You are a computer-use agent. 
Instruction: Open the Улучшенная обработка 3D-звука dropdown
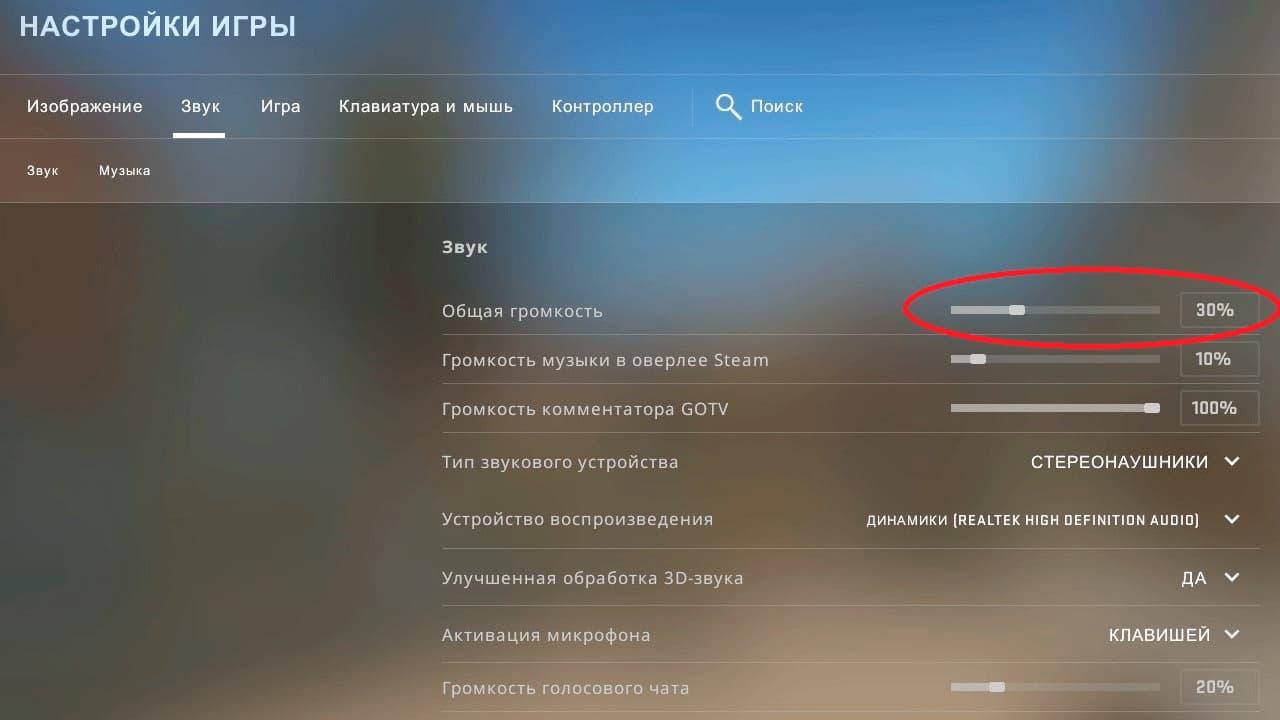(x=1232, y=577)
